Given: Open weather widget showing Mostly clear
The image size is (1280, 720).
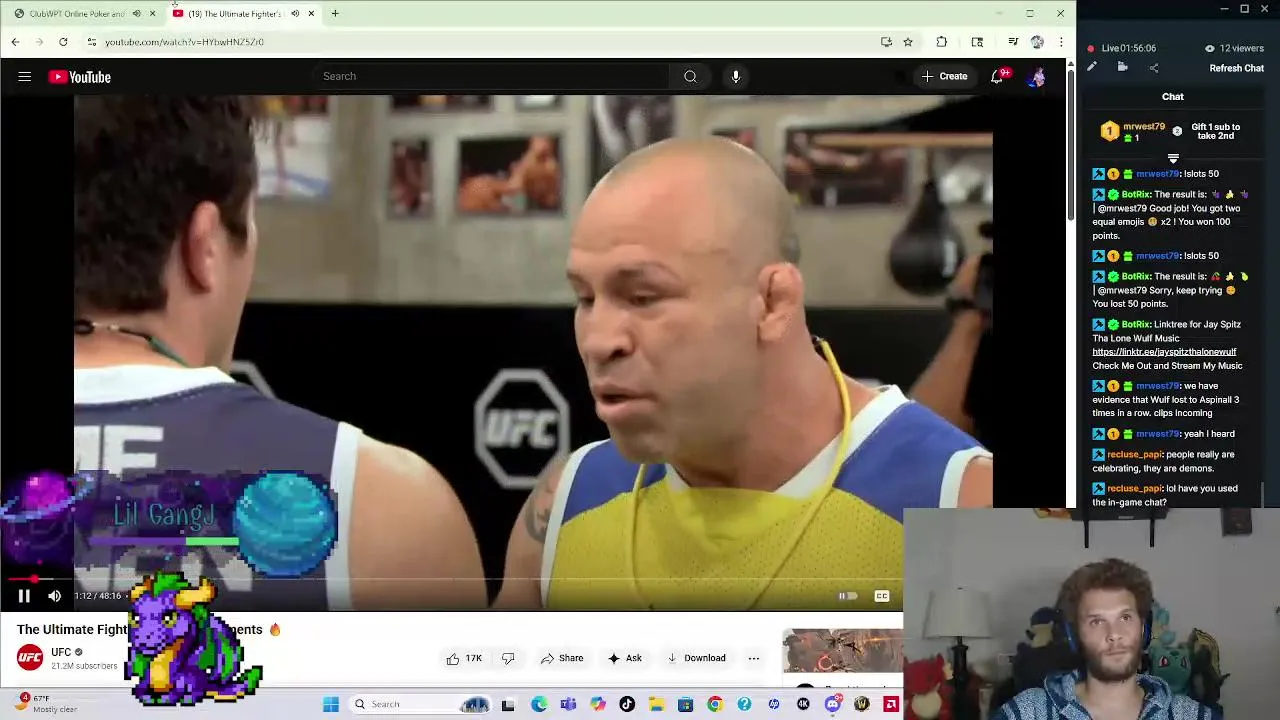Looking at the screenshot, I should tap(45, 704).
